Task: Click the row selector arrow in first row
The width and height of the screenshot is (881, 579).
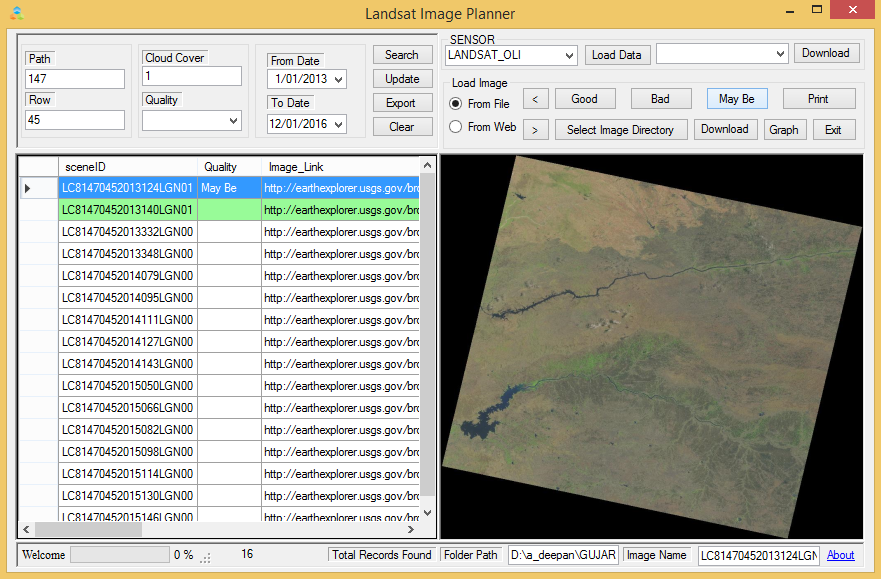Action: (x=27, y=188)
